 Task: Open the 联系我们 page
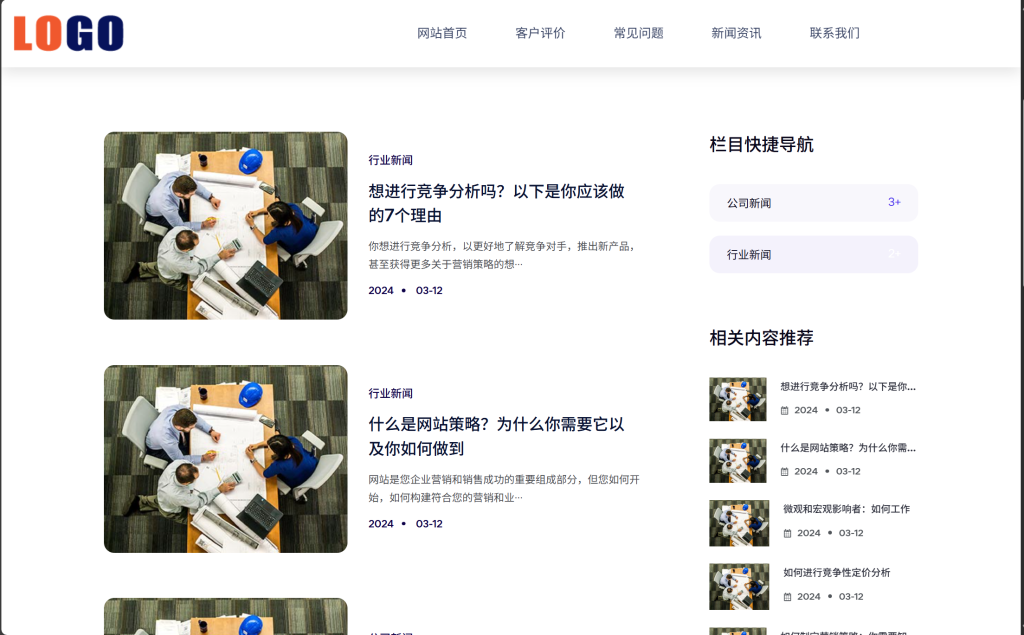[x=833, y=32]
